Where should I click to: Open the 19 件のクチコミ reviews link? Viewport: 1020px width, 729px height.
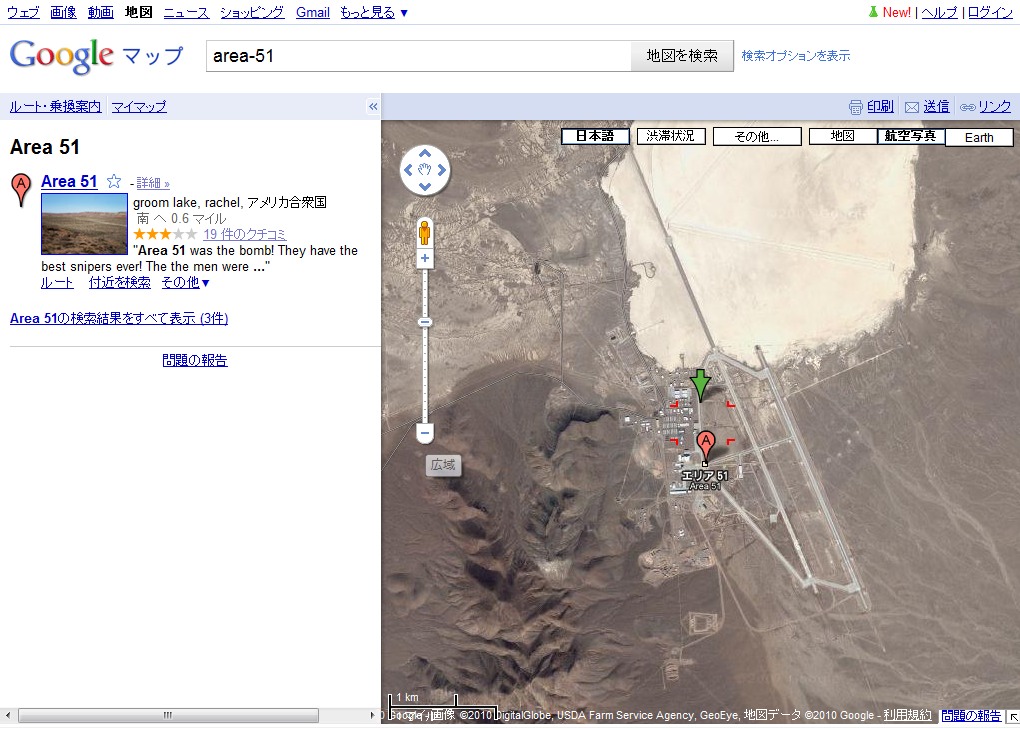click(x=245, y=234)
